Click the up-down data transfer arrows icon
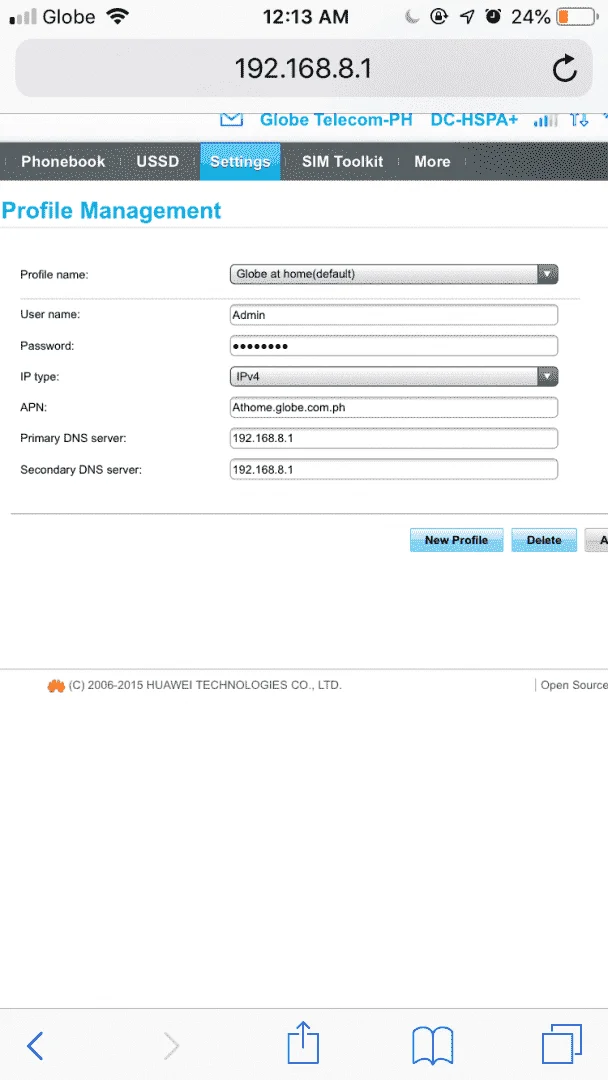Viewport: 608px width, 1080px height. coord(580,120)
